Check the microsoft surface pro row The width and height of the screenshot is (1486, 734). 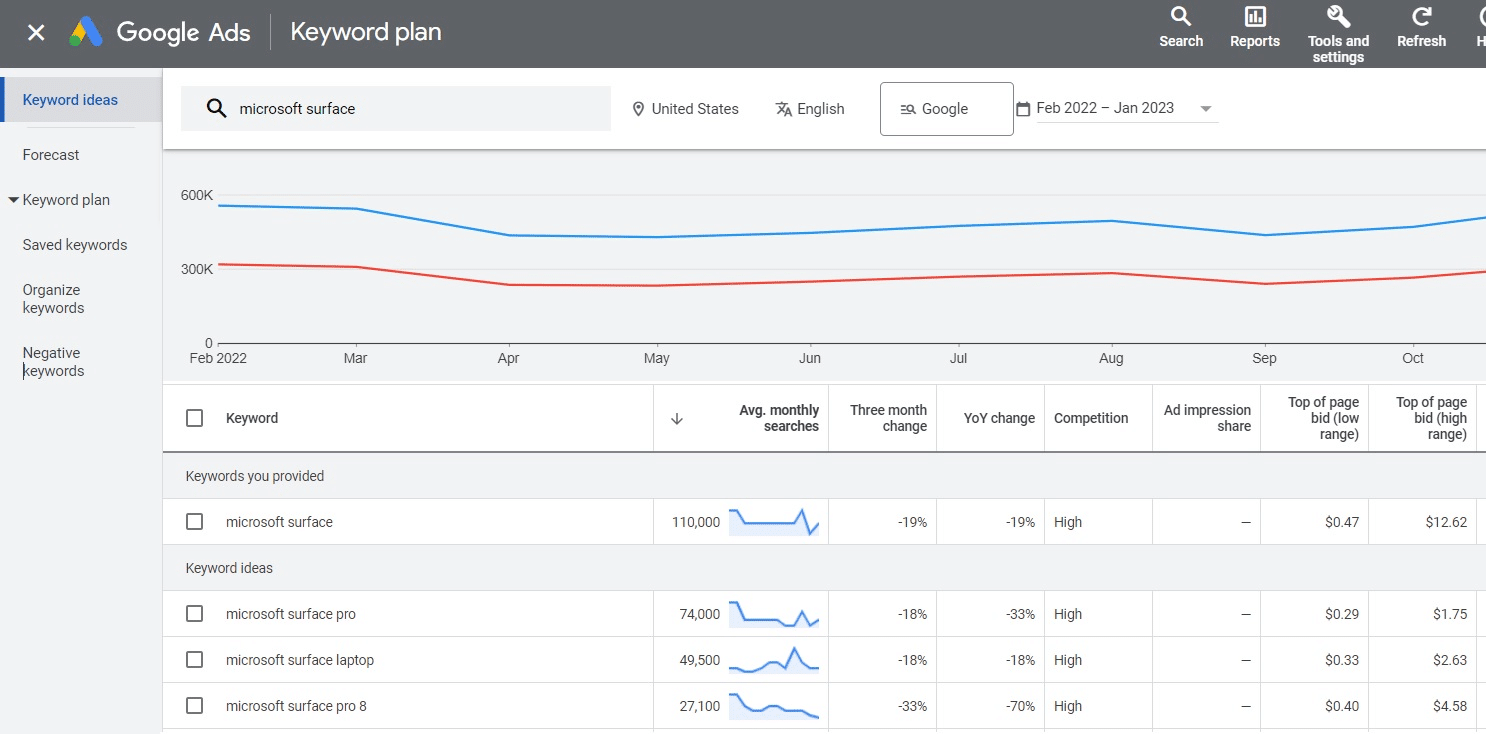pyautogui.click(x=194, y=613)
